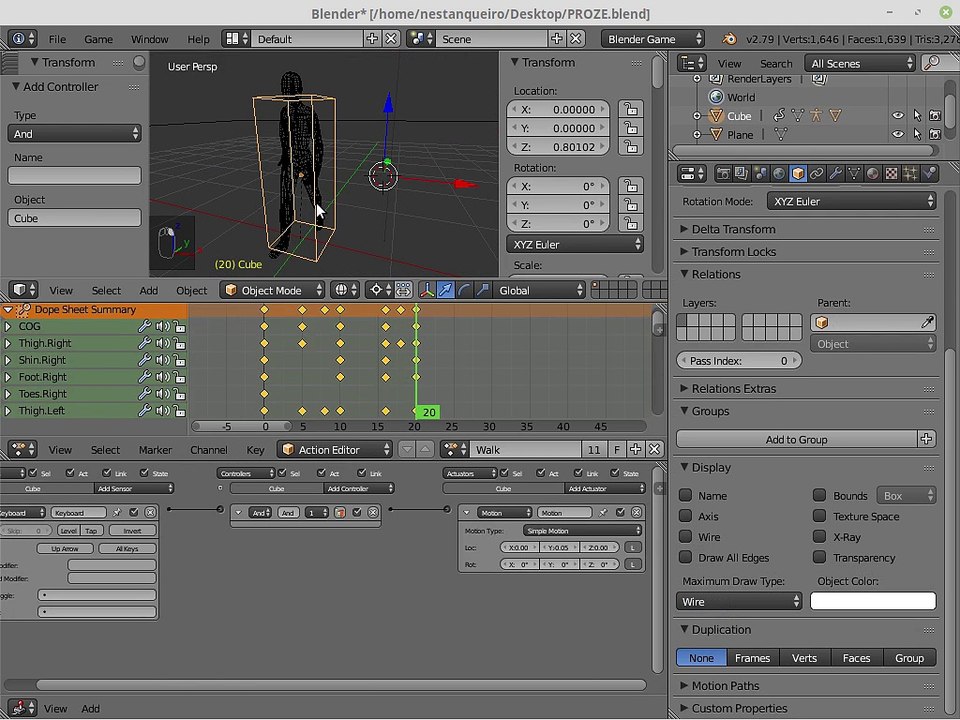Click the Add to Group button
This screenshot has height=720, width=960.
pyautogui.click(x=796, y=439)
